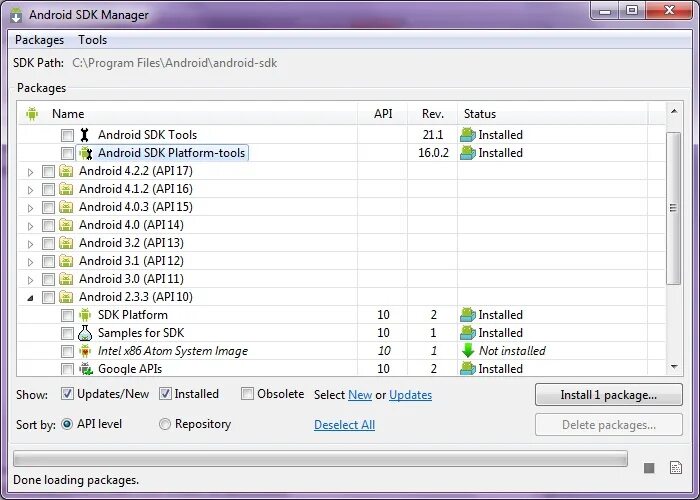Expand the Android 3.0 (API 11) node
This screenshot has width=700, height=500.
tap(30, 280)
